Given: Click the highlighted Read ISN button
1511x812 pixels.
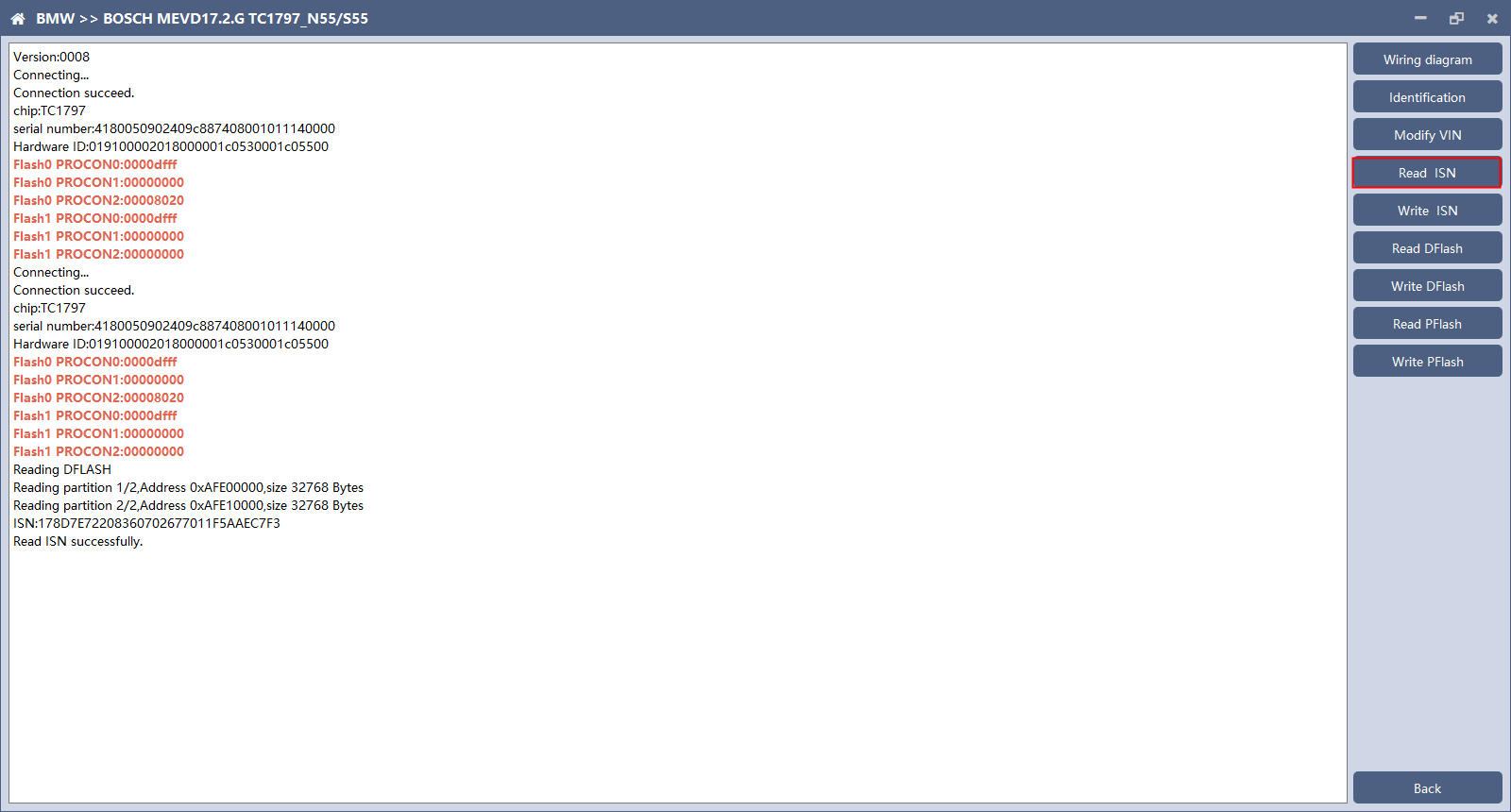Looking at the screenshot, I should 1427,172.
